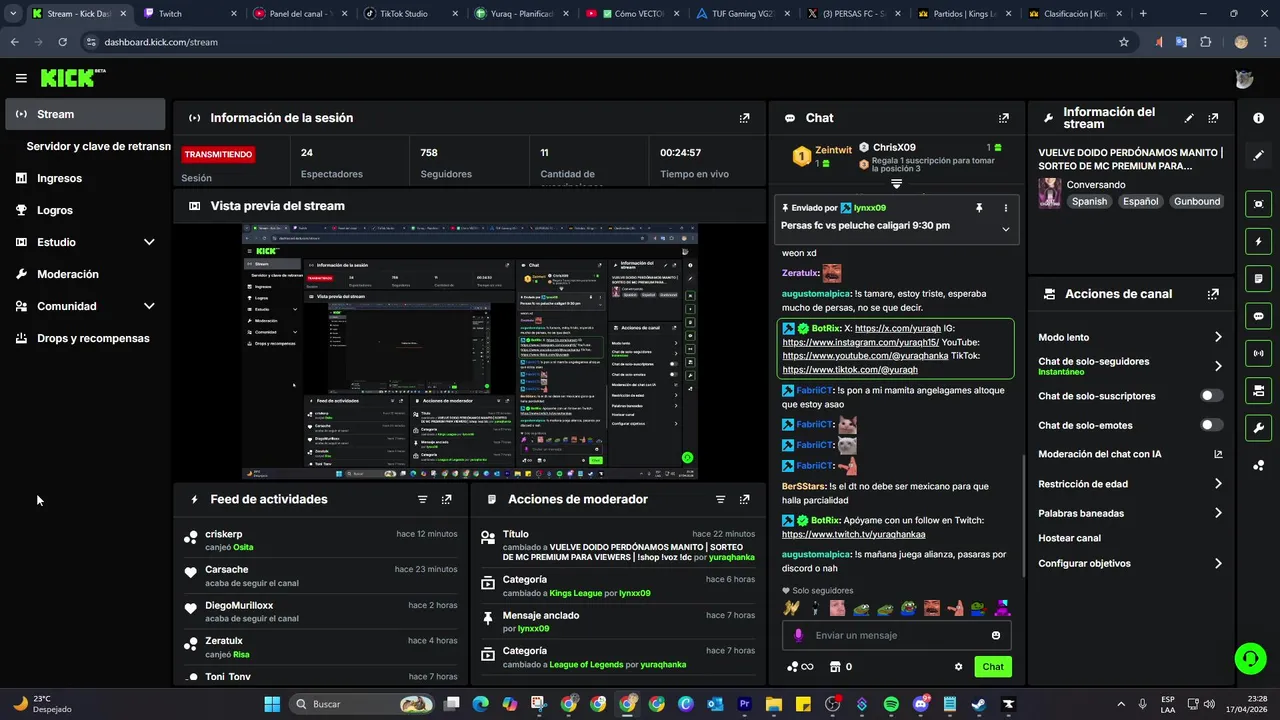Image resolution: width=1280 pixels, height=720 pixels.
Task: Open Chat de solo-seguidores options arrow
Action: pyautogui.click(x=1218, y=366)
